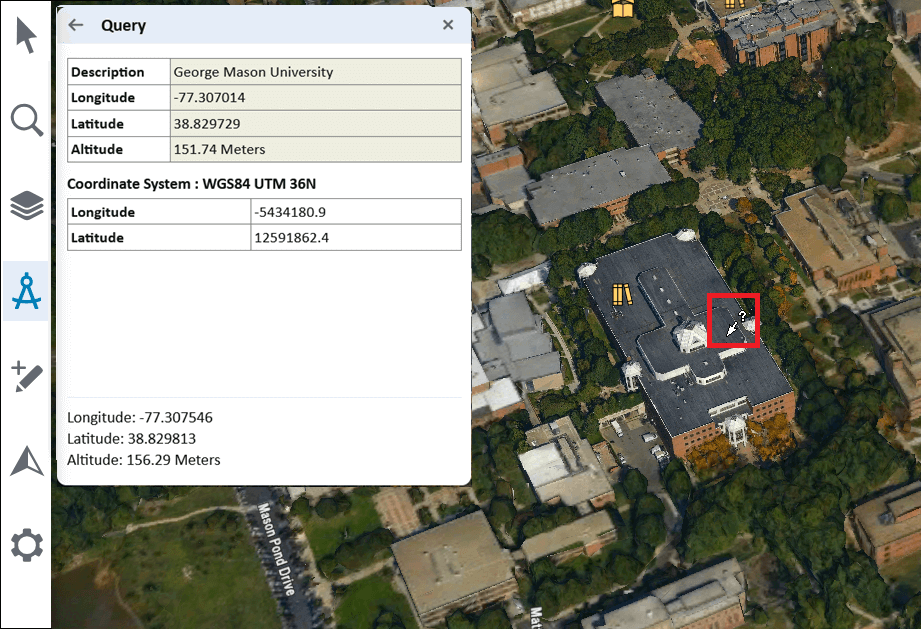Click the live Altitude 156.29 Meters readout

pos(144,460)
